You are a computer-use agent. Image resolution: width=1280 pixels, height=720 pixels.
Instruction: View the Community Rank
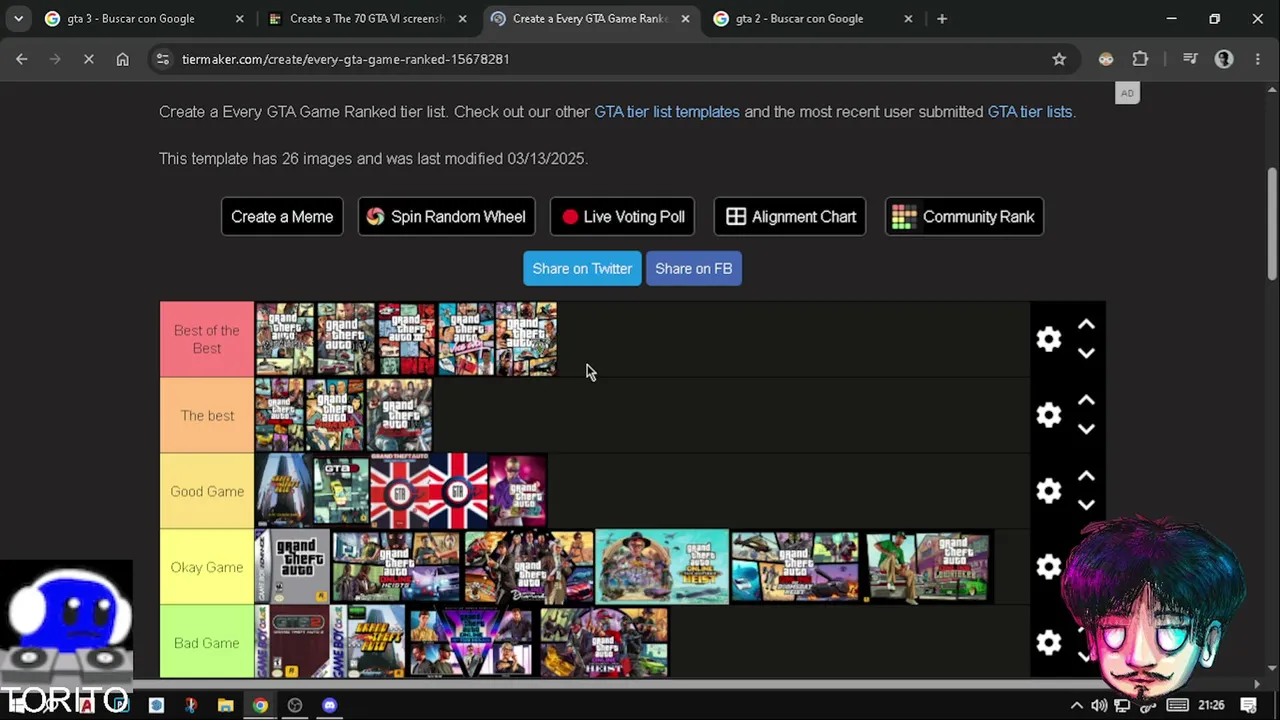pyautogui.click(x=964, y=217)
